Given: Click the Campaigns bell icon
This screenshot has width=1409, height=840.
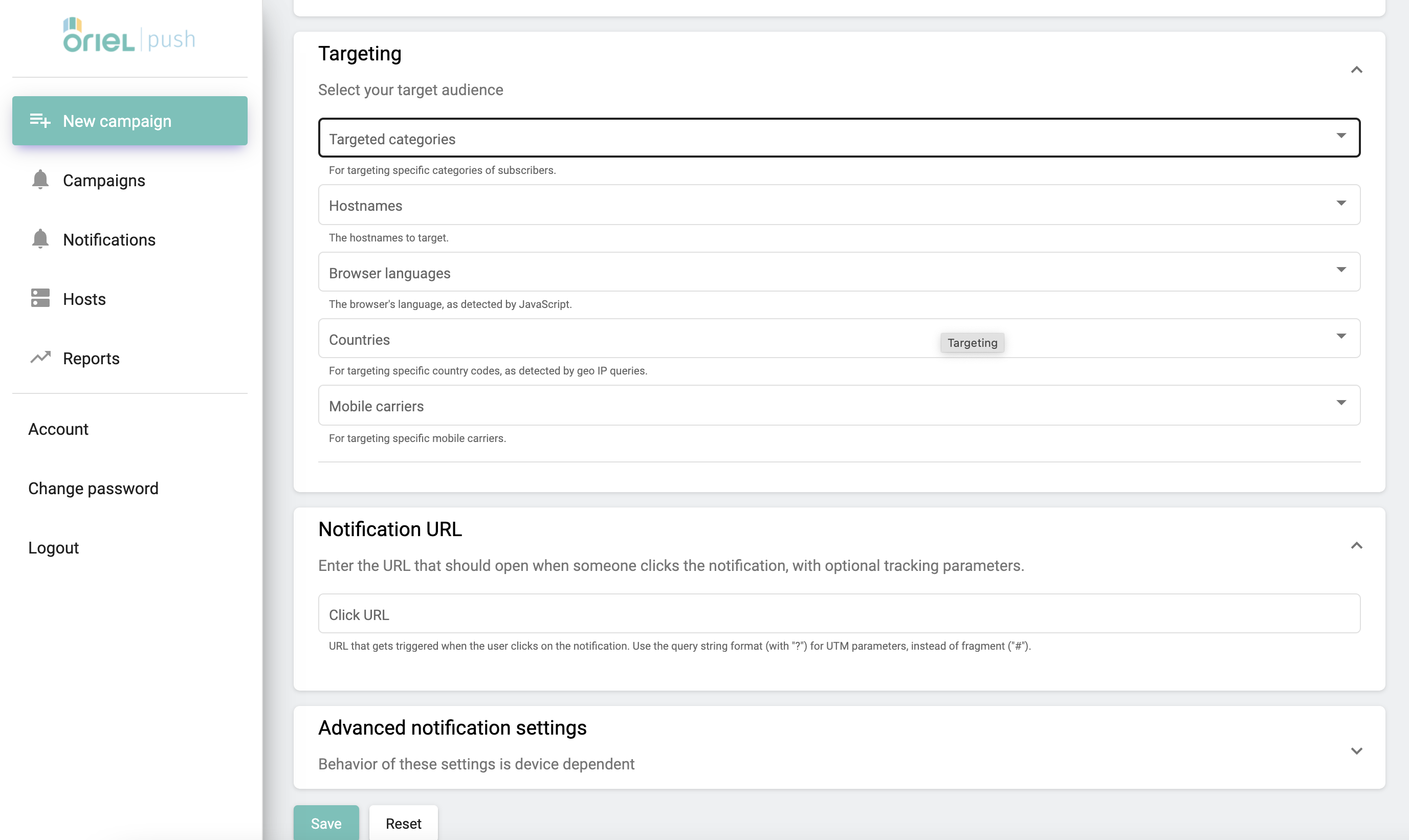Looking at the screenshot, I should click(x=40, y=180).
